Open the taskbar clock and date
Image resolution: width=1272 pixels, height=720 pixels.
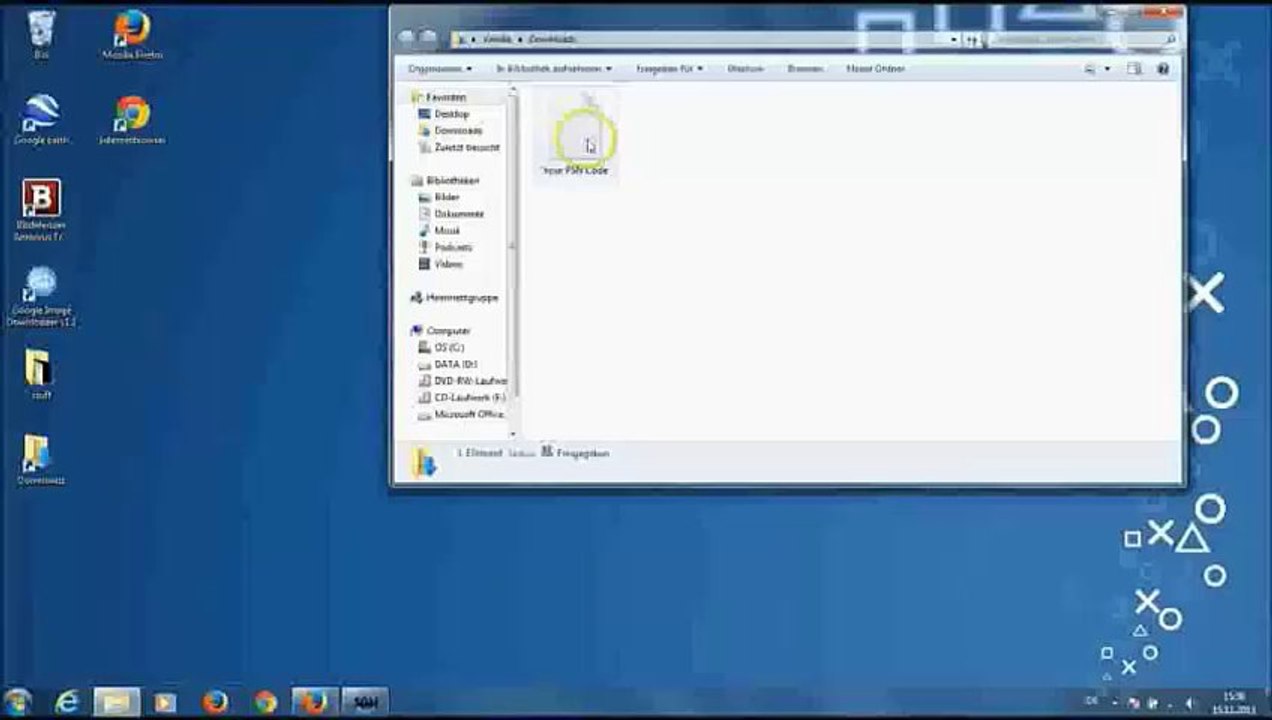pyautogui.click(x=1234, y=702)
